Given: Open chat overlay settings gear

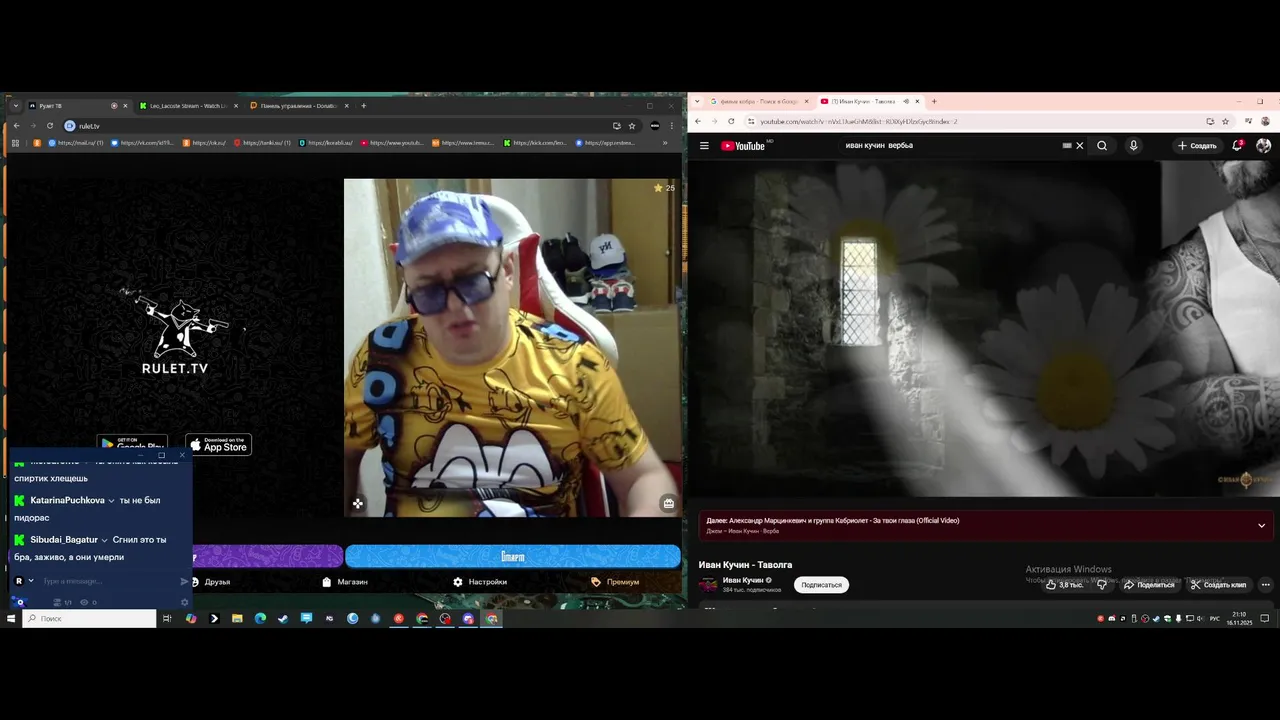Looking at the screenshot, I should (184, 602).
